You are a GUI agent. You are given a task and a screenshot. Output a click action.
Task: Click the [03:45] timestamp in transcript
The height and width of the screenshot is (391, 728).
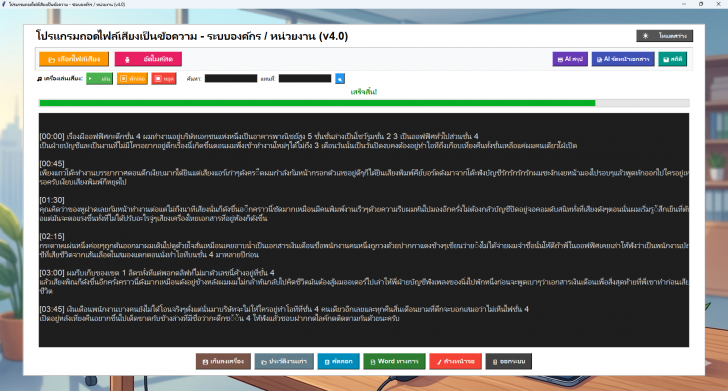(52, 309)
